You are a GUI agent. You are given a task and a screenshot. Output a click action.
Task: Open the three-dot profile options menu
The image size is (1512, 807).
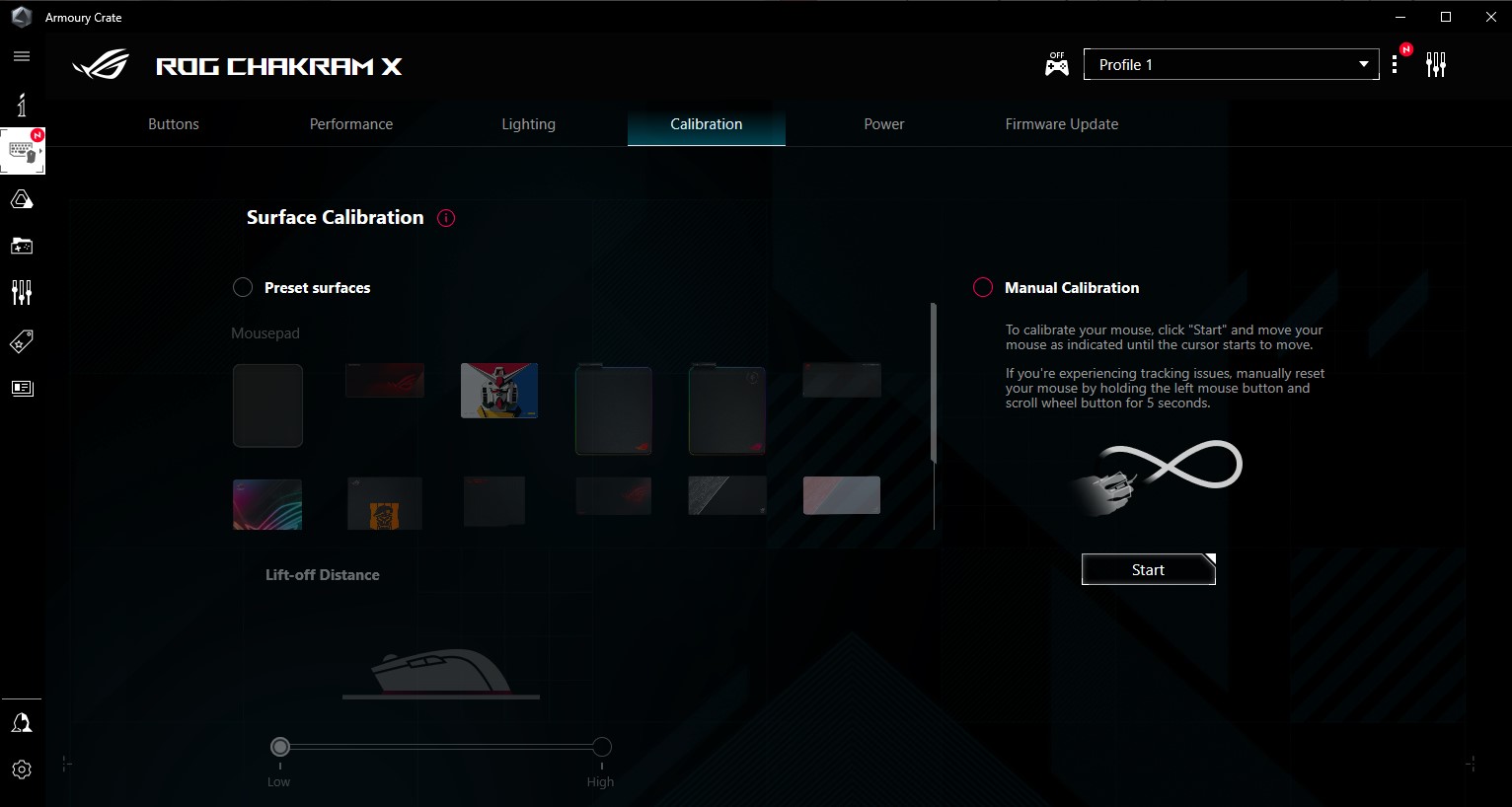point(1395,64)
